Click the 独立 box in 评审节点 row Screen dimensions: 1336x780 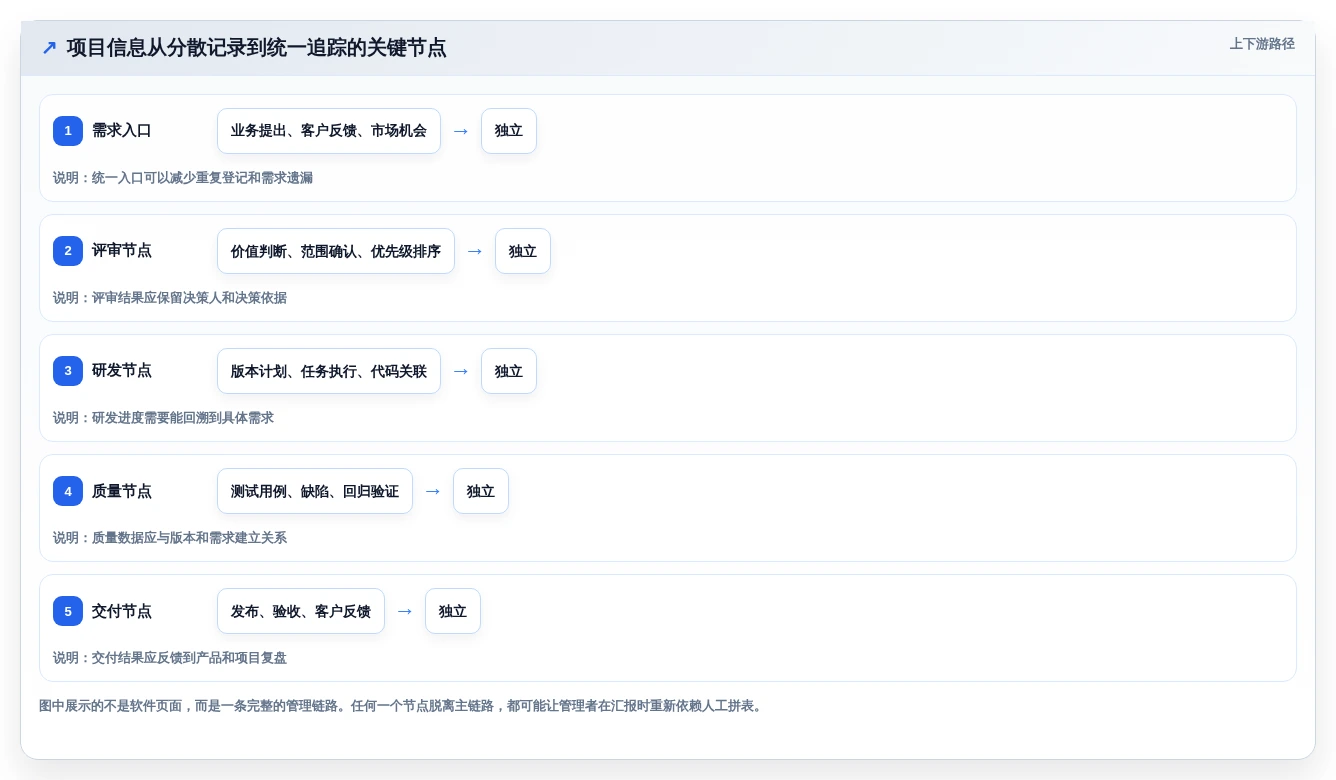[x=523, y=251]
